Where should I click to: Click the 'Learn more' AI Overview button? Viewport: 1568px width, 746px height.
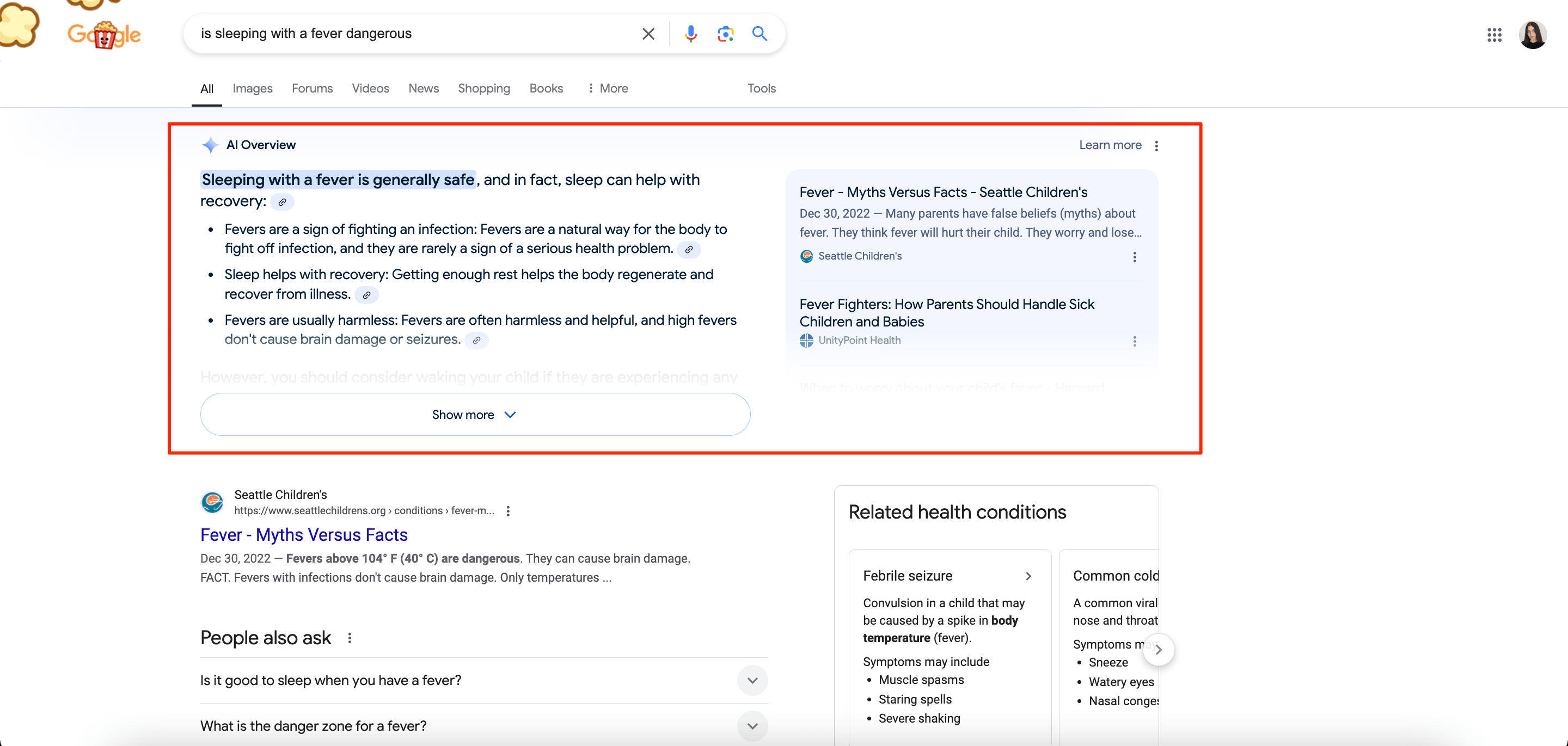pyautogui.click(x=1110, y=145)
